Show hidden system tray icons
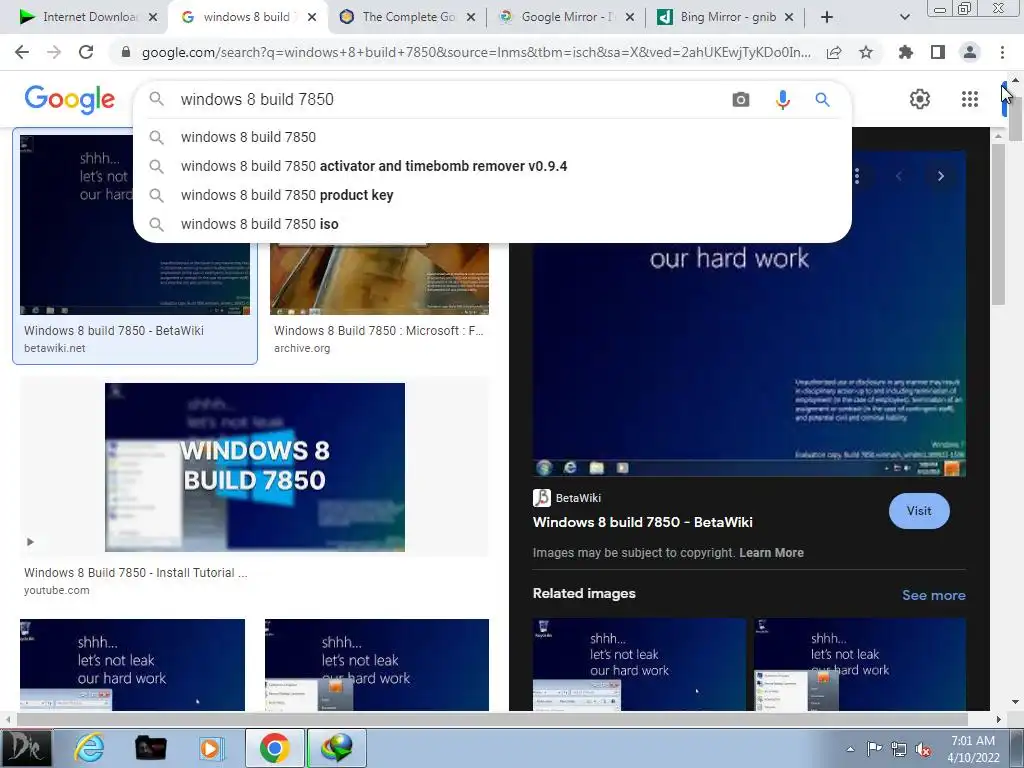The height and width of the screenshot is (768, 1024). click(x=850, y=750)
